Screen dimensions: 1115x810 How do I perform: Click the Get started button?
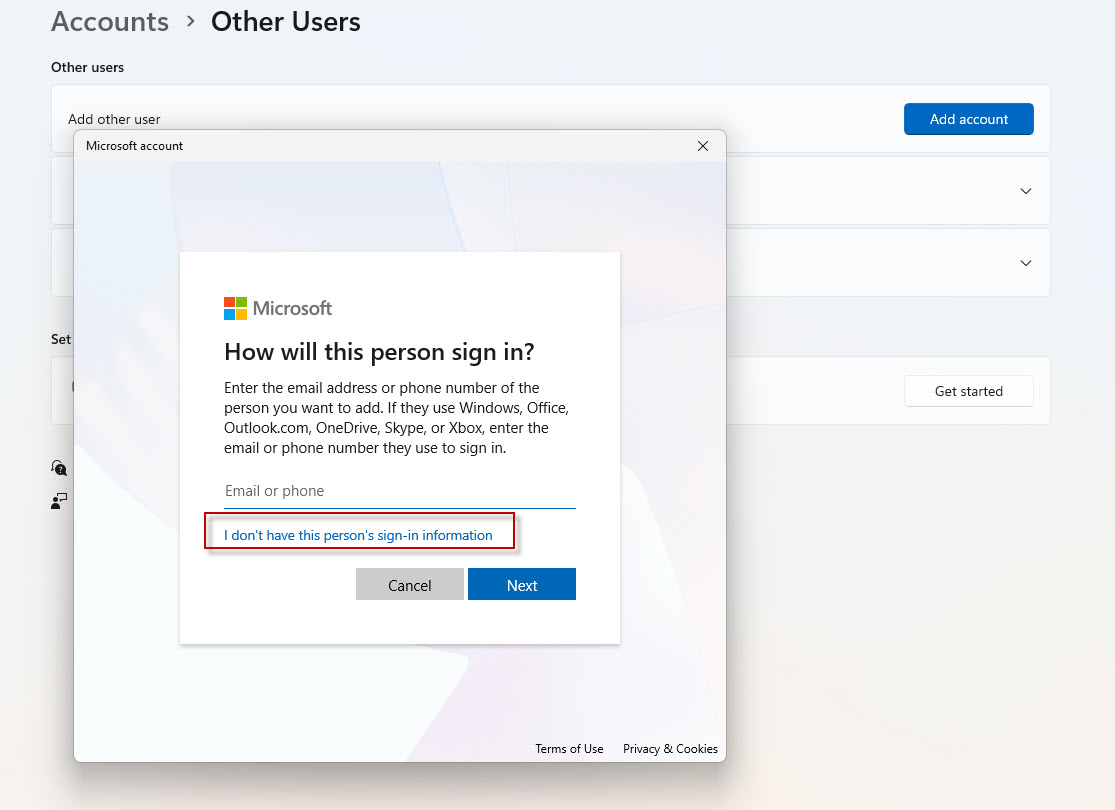969,391
